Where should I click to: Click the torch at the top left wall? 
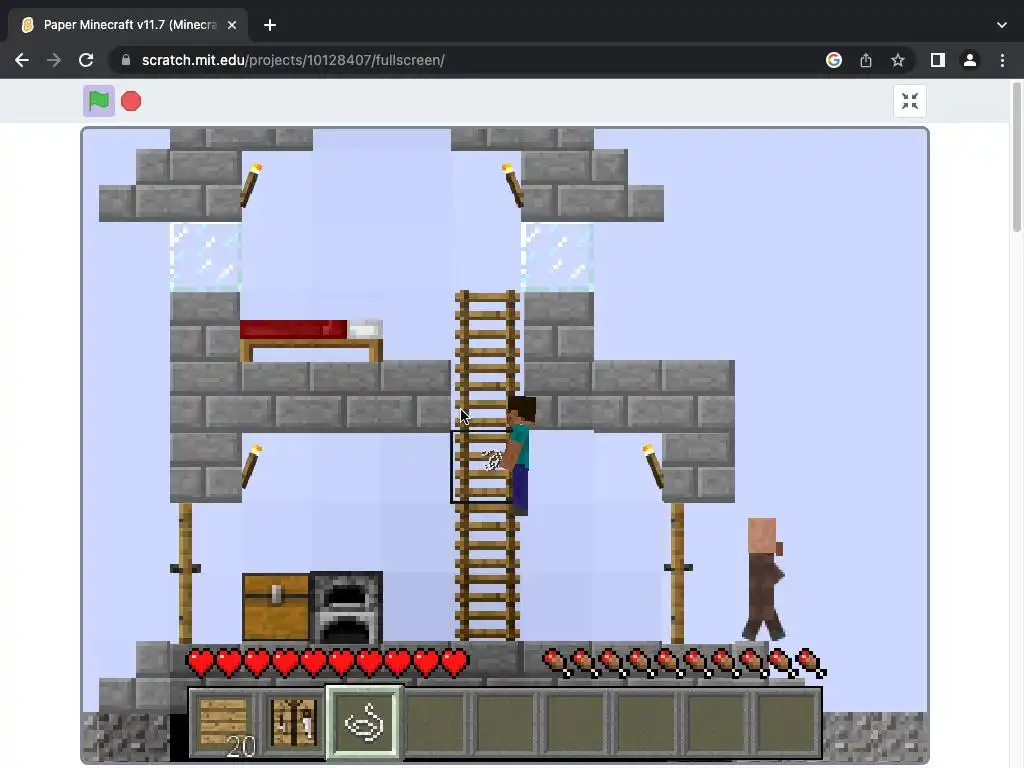tap(251, 185)
